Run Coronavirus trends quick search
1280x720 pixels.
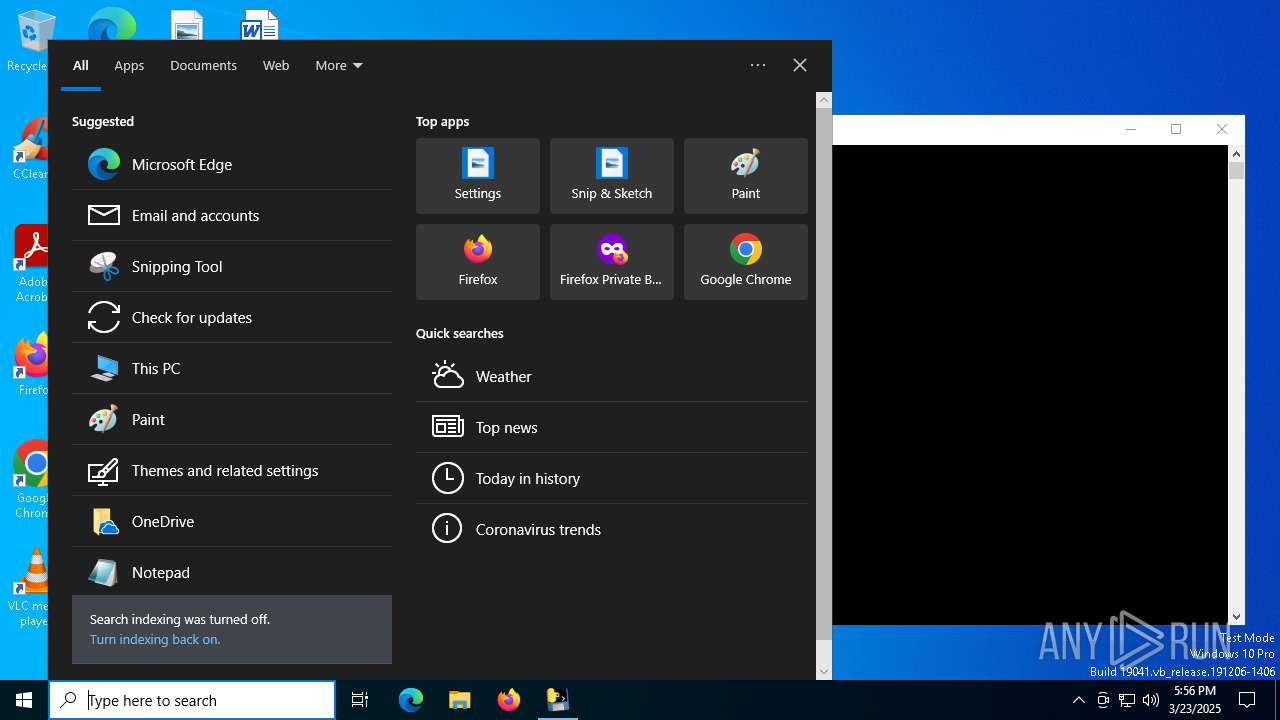pos(612,529)
